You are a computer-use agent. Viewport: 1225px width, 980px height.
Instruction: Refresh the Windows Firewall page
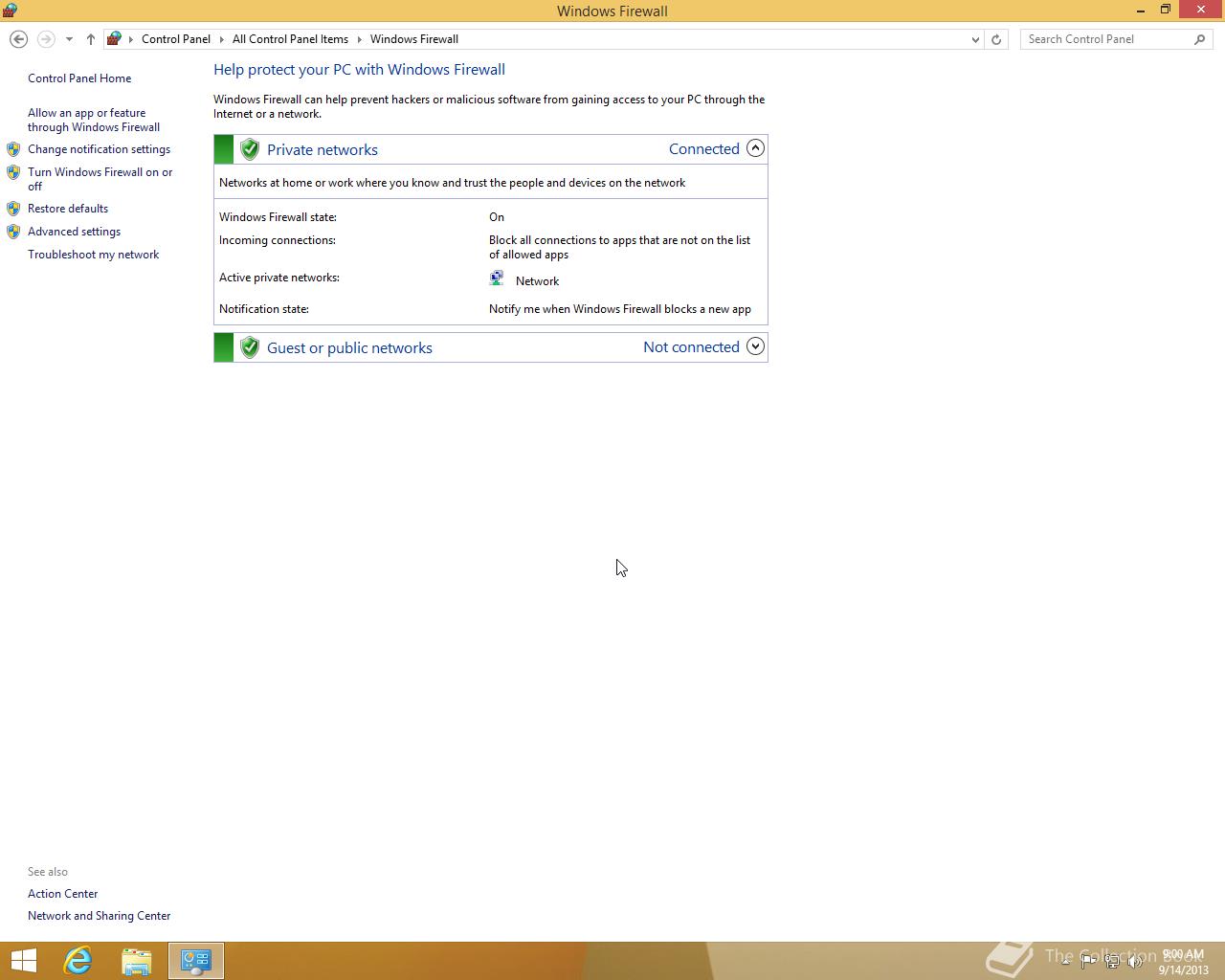point(996,39)
